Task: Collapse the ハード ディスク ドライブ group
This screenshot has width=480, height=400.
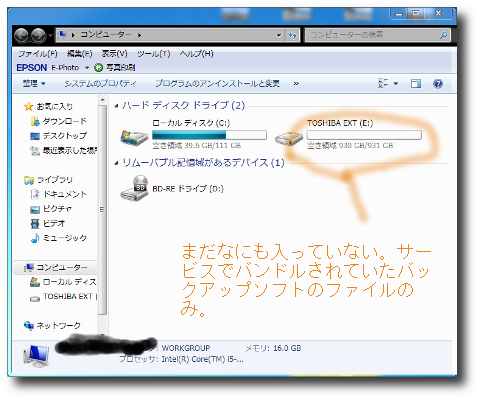Action: click(x=116, y=106)
